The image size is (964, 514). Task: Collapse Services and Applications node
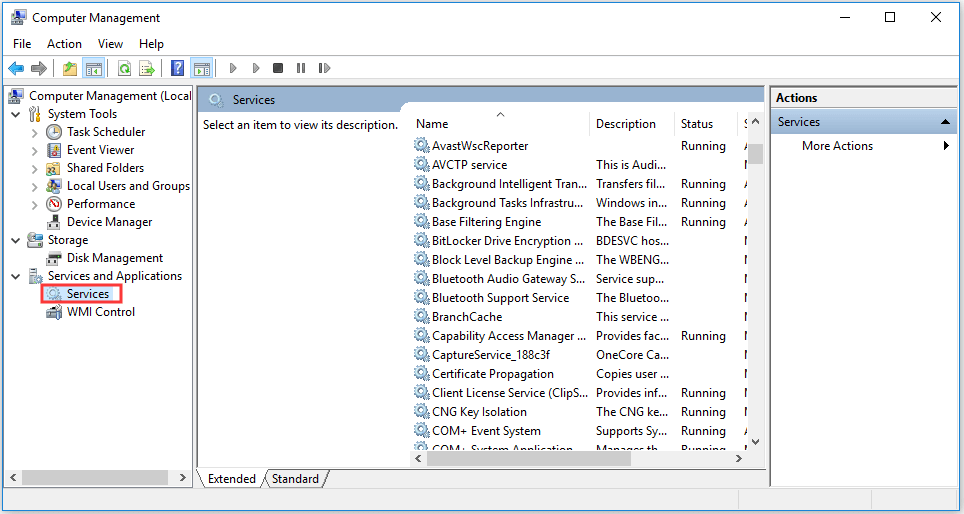point(16,277)
